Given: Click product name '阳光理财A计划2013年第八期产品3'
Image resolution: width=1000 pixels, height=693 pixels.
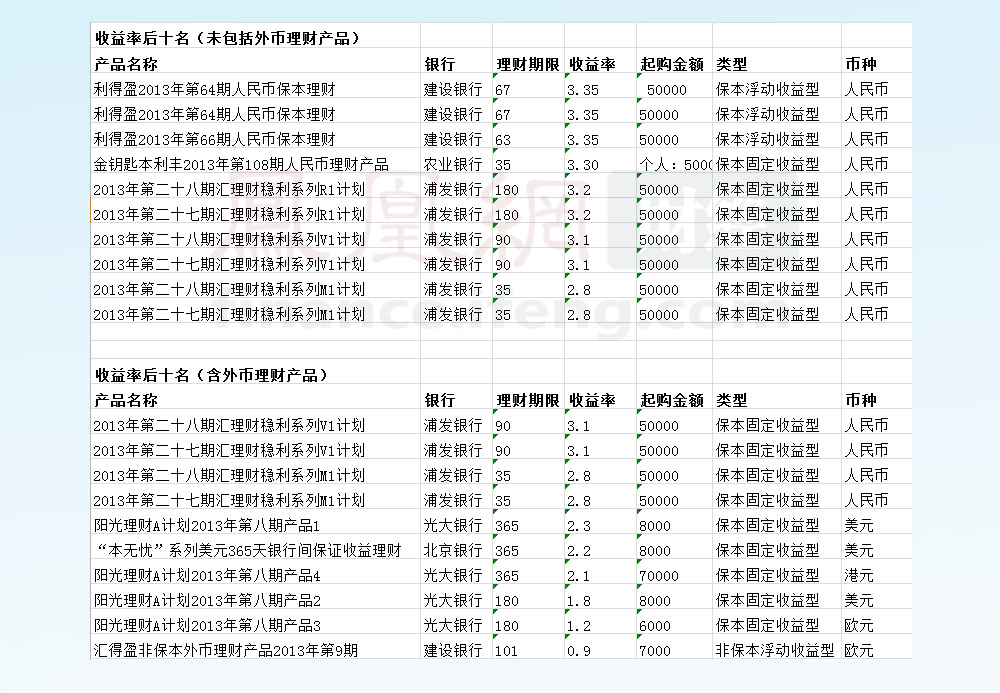Looking at the screenshot, I should point(207,625).
